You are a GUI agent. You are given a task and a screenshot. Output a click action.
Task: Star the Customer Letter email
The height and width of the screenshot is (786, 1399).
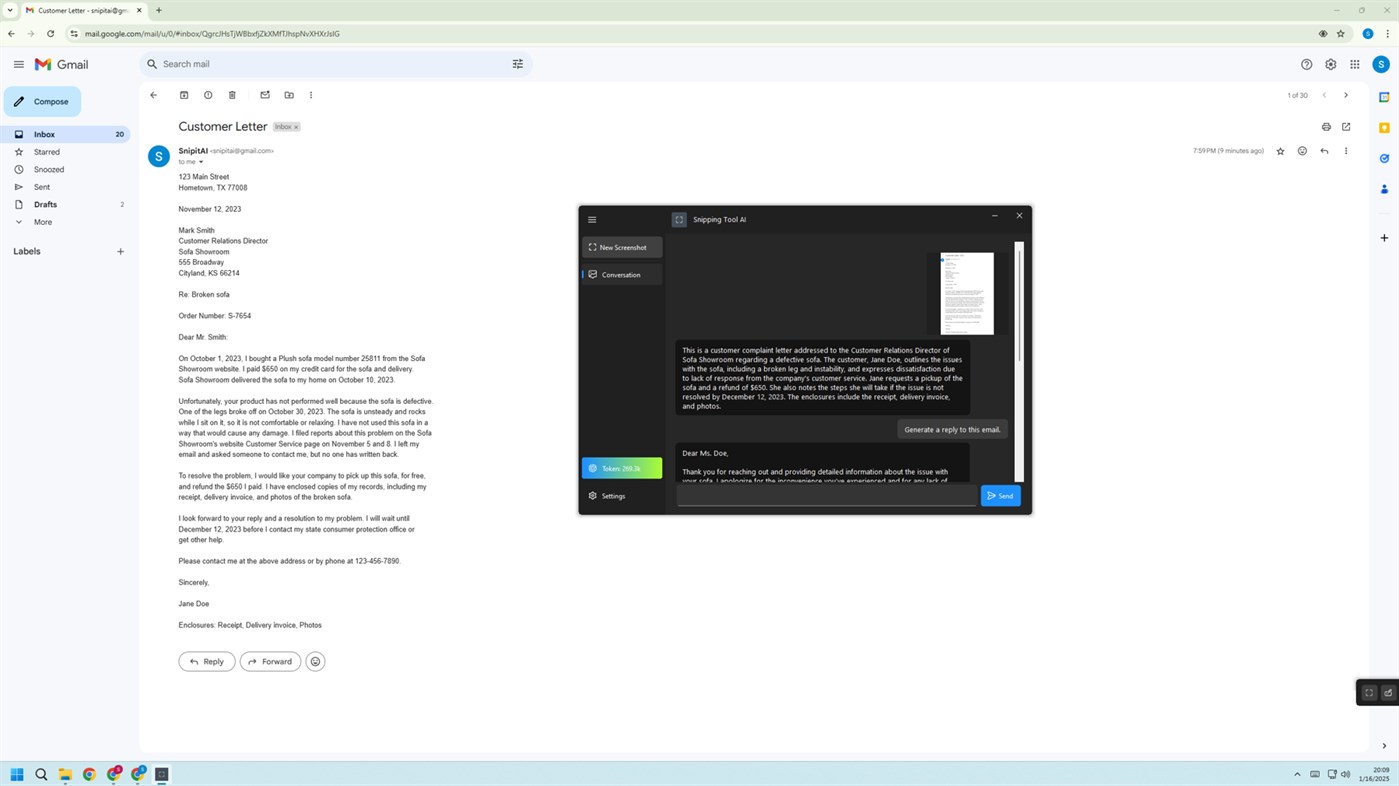pos(1280,151)
